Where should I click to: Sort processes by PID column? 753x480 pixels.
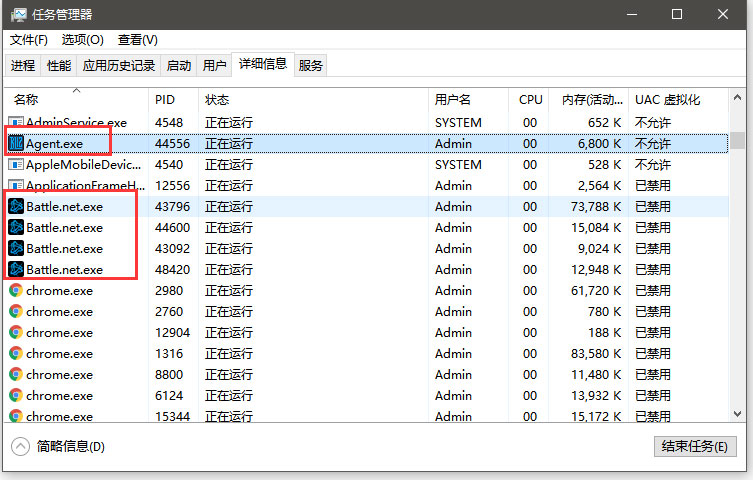tap(165, 100)
